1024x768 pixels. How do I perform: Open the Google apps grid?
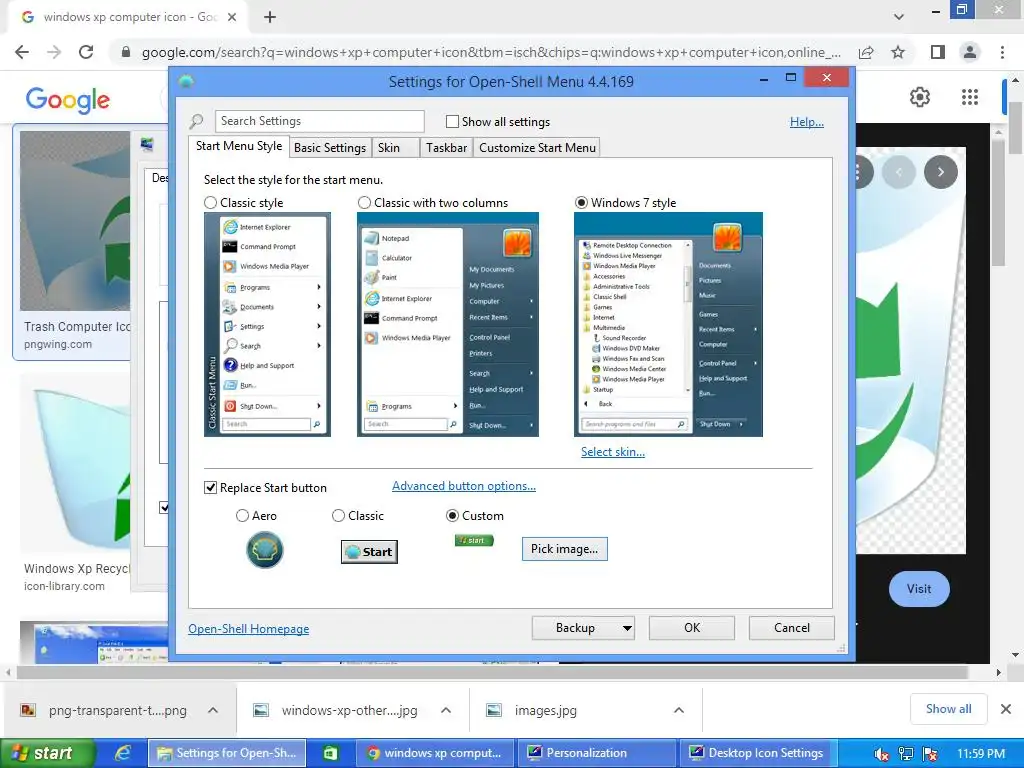970,97
